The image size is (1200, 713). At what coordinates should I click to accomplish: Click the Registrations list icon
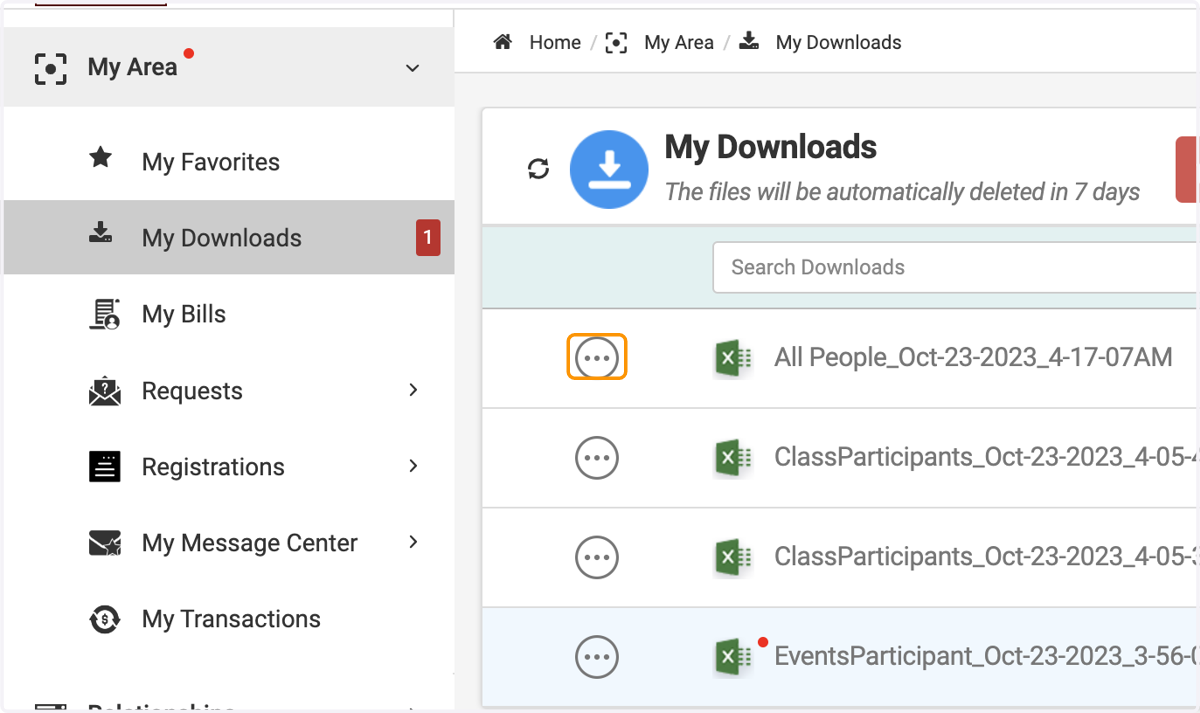click(104, 467)
